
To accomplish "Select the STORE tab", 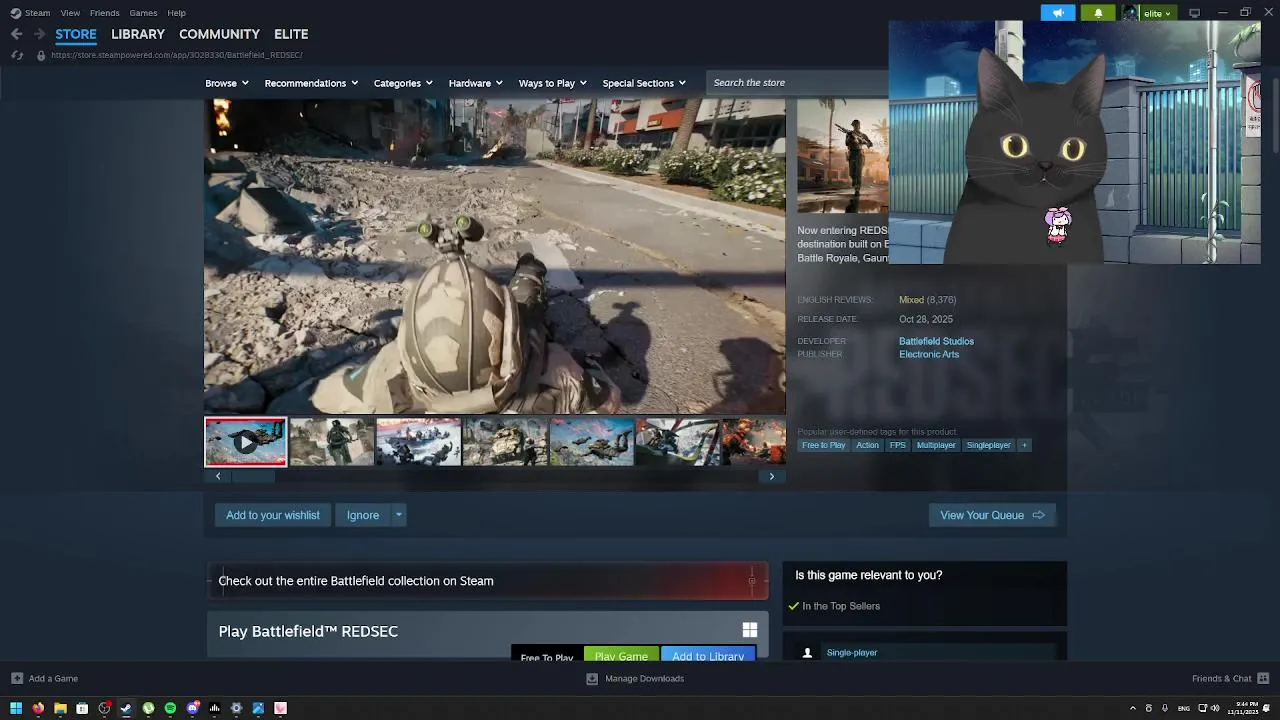I will (x=76, y=34).
